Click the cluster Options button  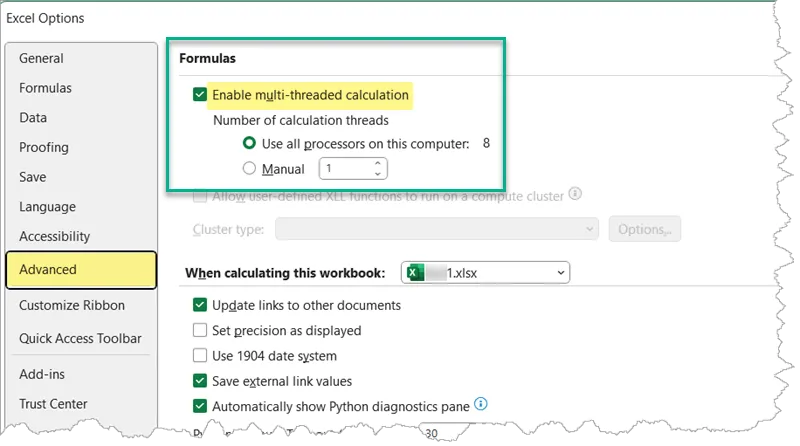point(644,229)
